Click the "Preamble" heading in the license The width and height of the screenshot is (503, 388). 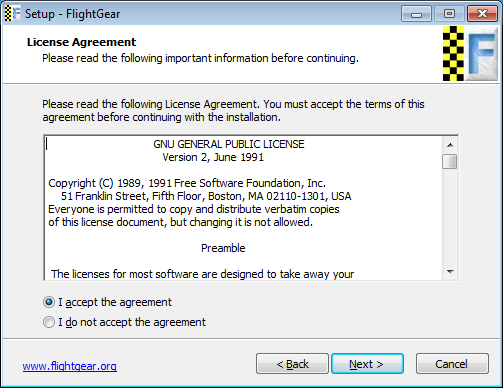223,248
